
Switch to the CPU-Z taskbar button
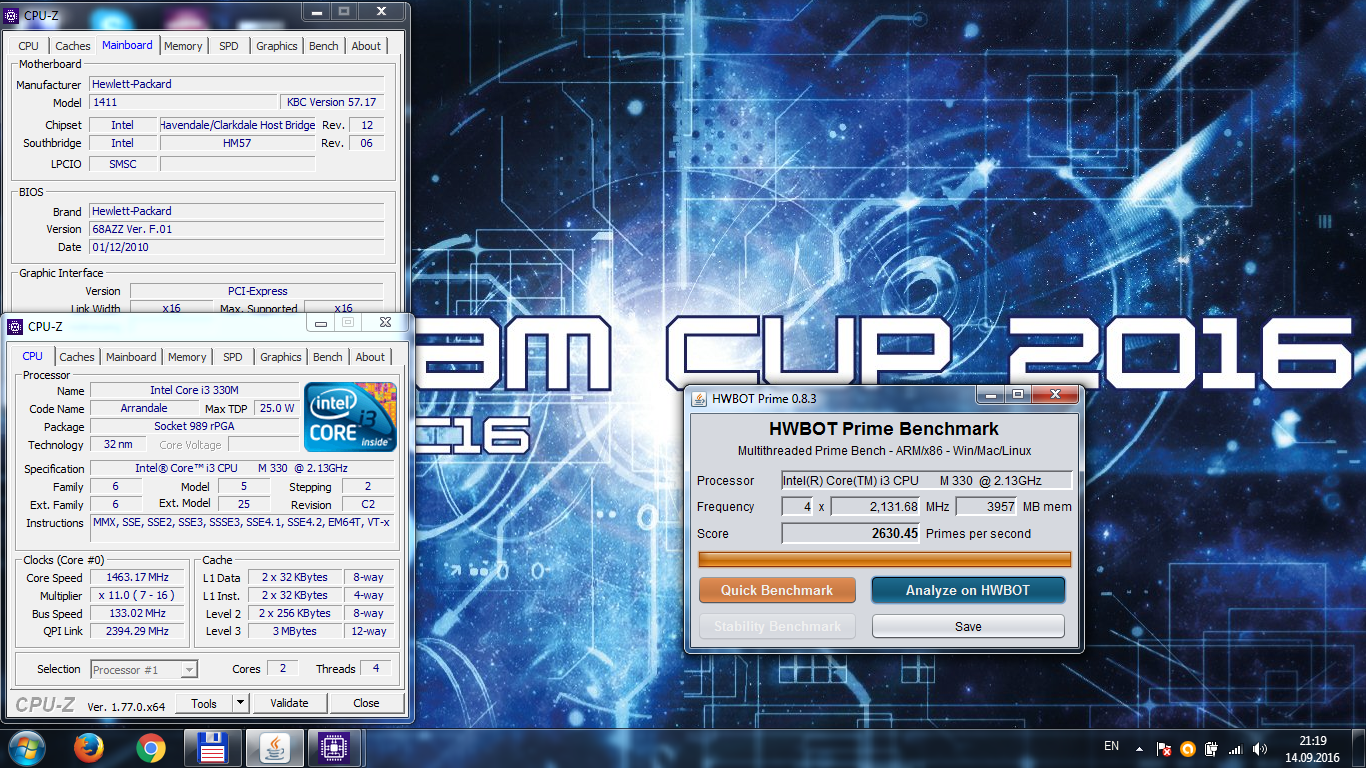tap(333, 747)
